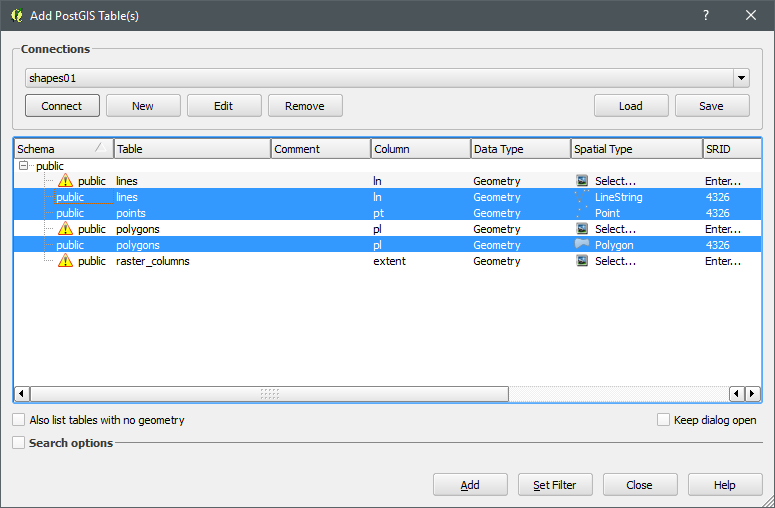Open the shapes01 connection dropdown

tap(741, 78)
